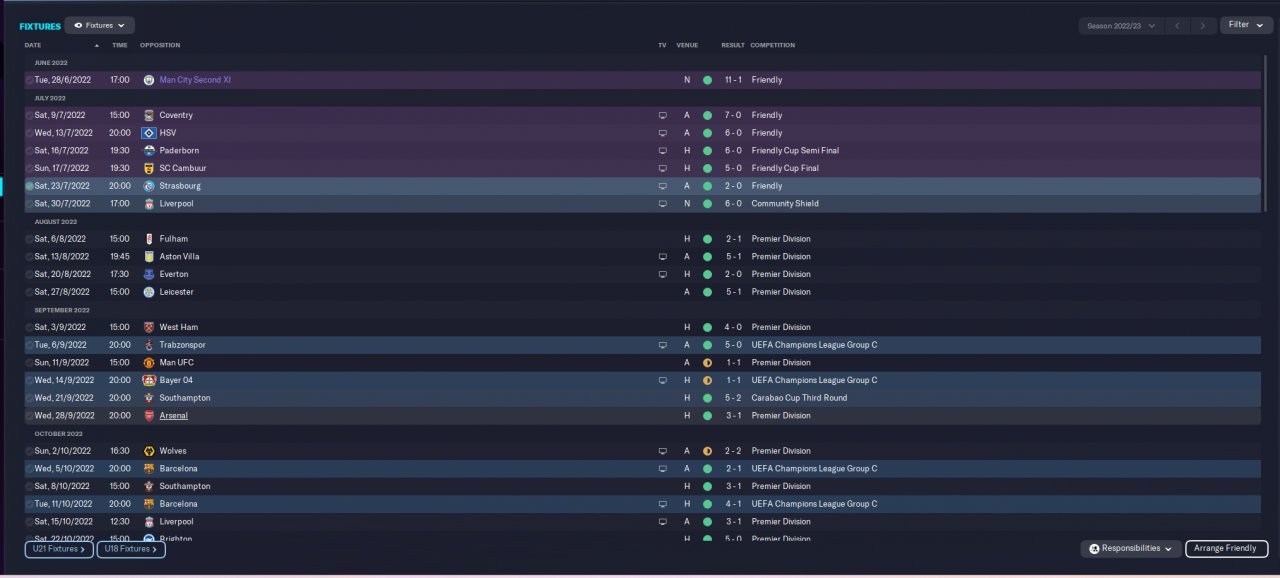The width and height of the screenshot is (1280, 578).
Task: Click the Trabzonspor club badge
Action: [x=149, y=345]
